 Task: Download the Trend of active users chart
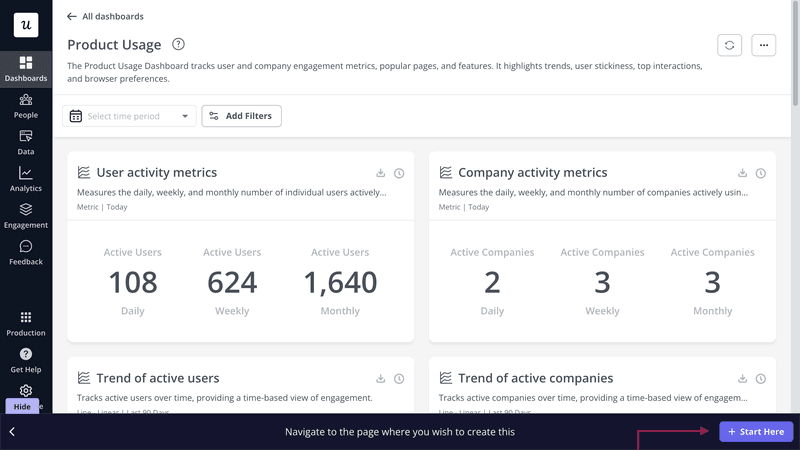pos(381,379)
